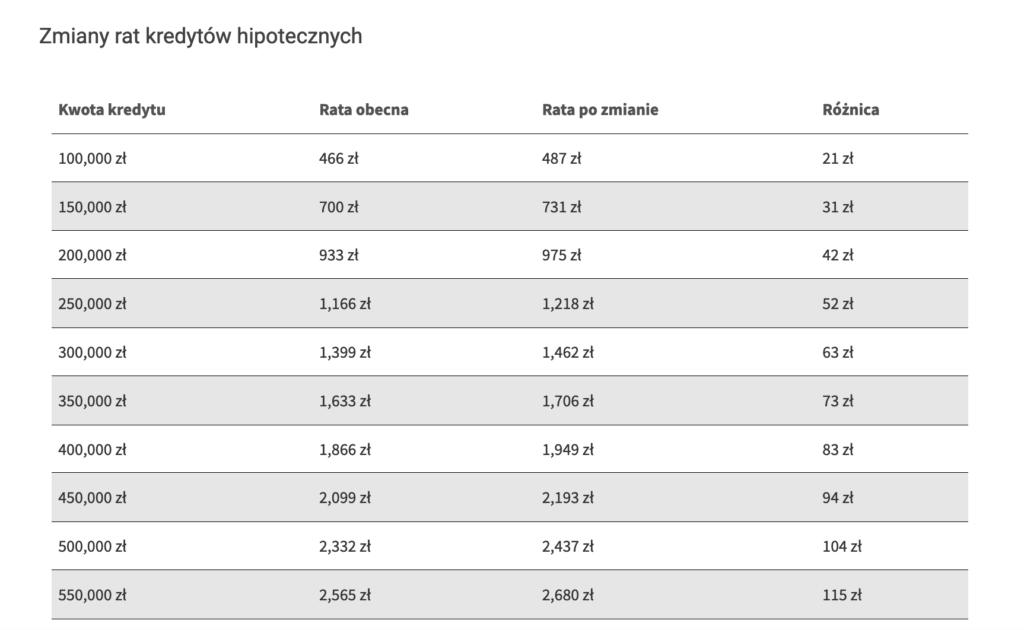Click the 933 zł current rate cell
The height and width of the screenshot is (630, 1024).
338,255
